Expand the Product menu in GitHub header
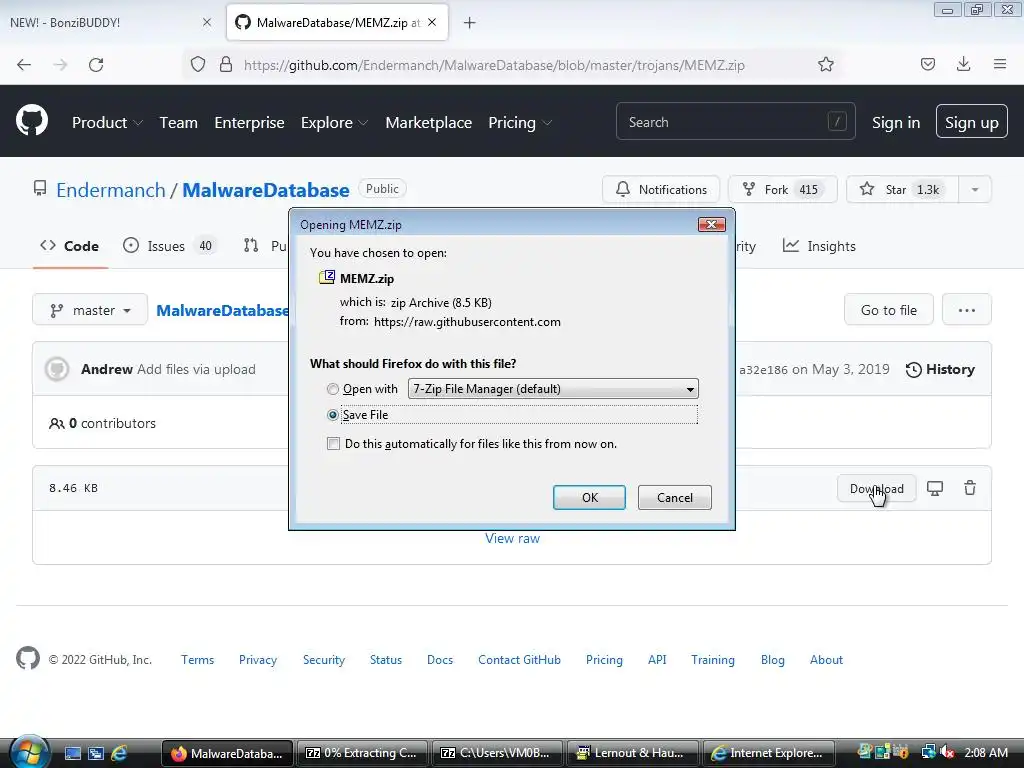 point(107,123)
